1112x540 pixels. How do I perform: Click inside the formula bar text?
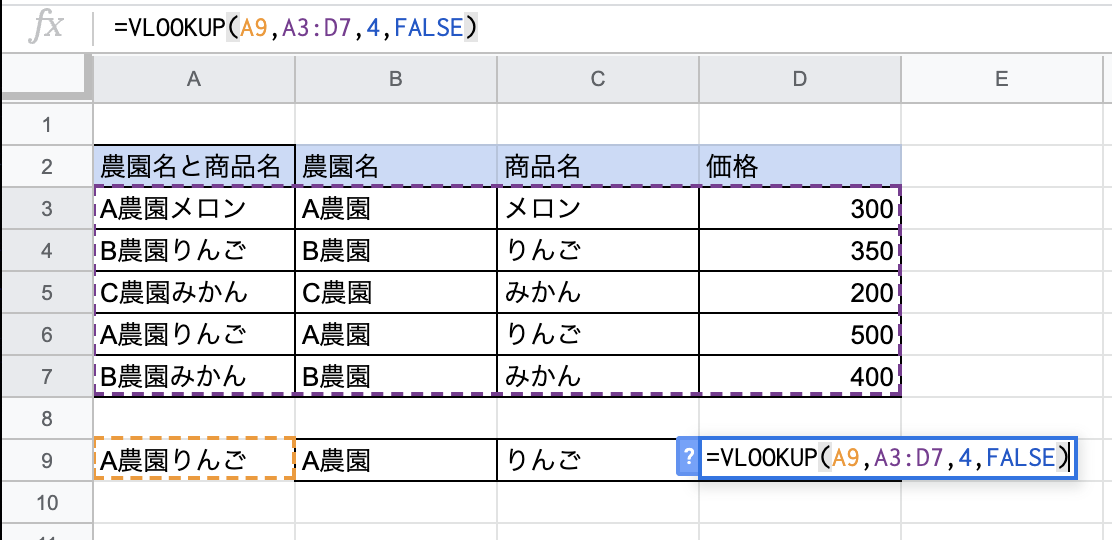point(295,28)
